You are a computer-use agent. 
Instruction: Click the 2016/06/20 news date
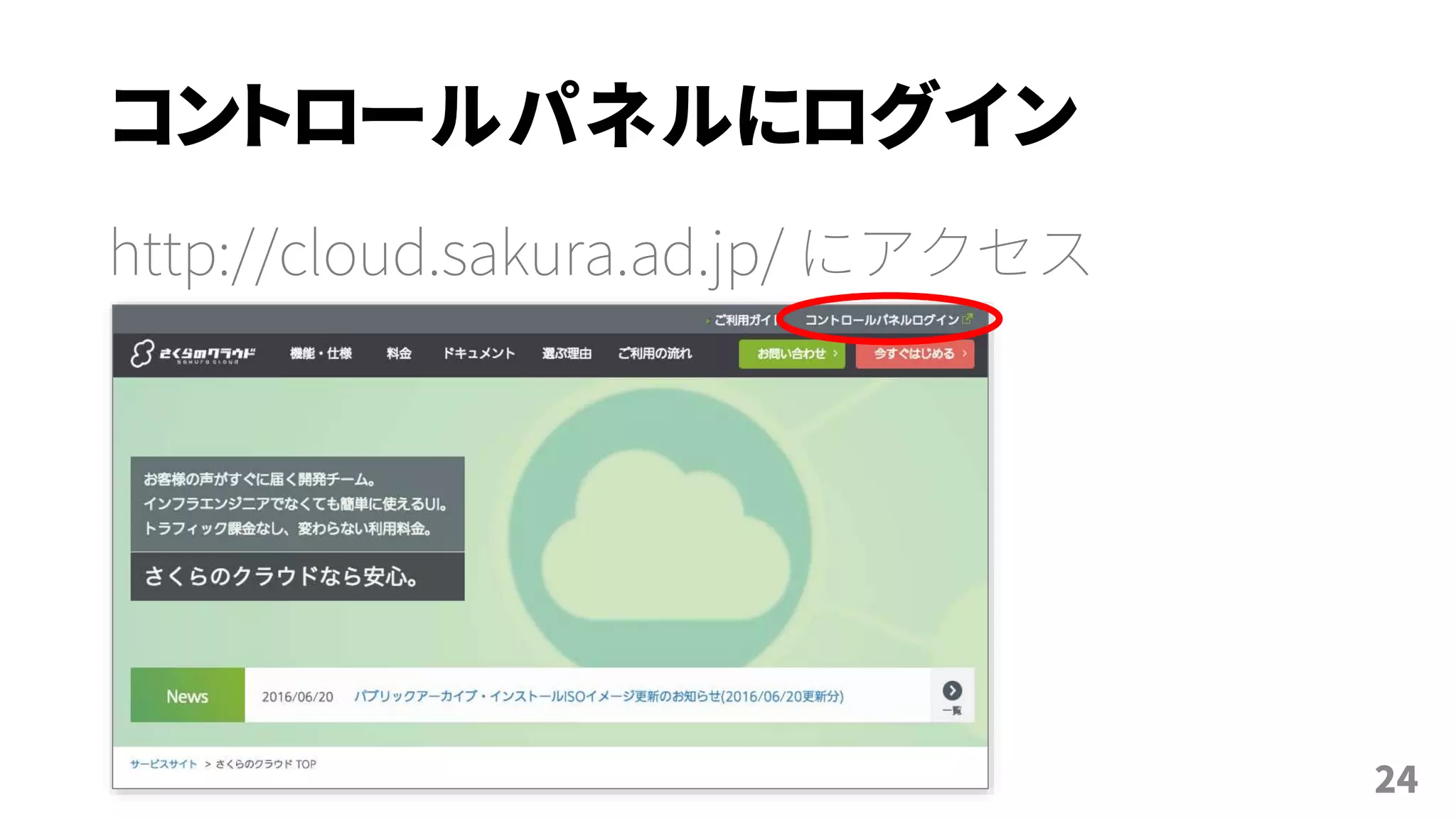point(297,697)
